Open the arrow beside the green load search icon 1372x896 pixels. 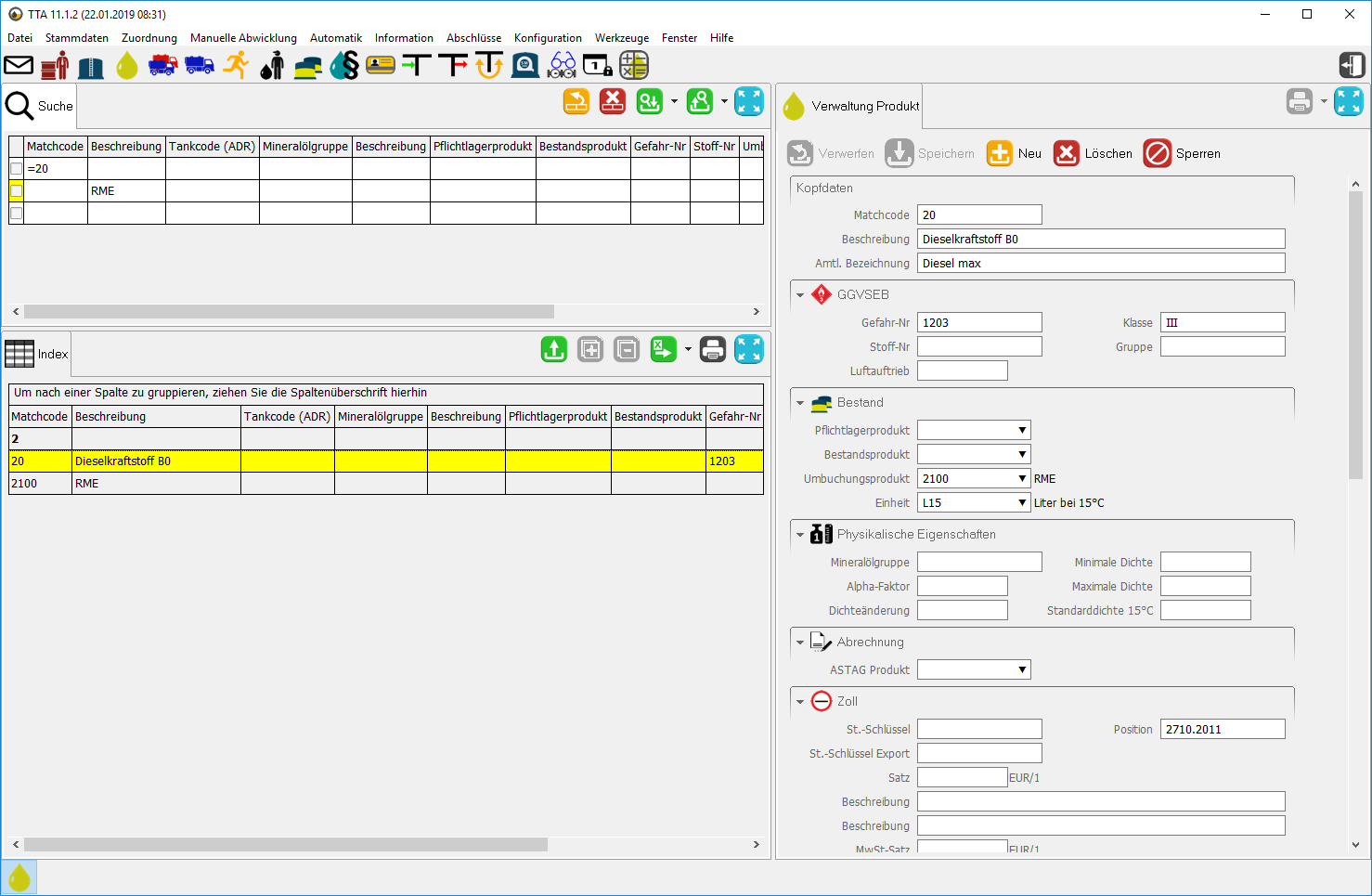(674, 101)
